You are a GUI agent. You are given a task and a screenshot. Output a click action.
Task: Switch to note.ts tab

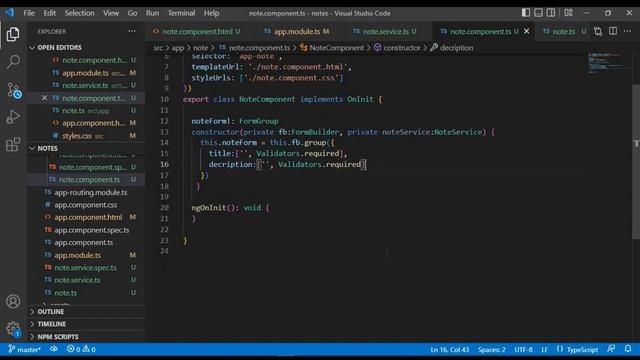(x=564, y=31)
